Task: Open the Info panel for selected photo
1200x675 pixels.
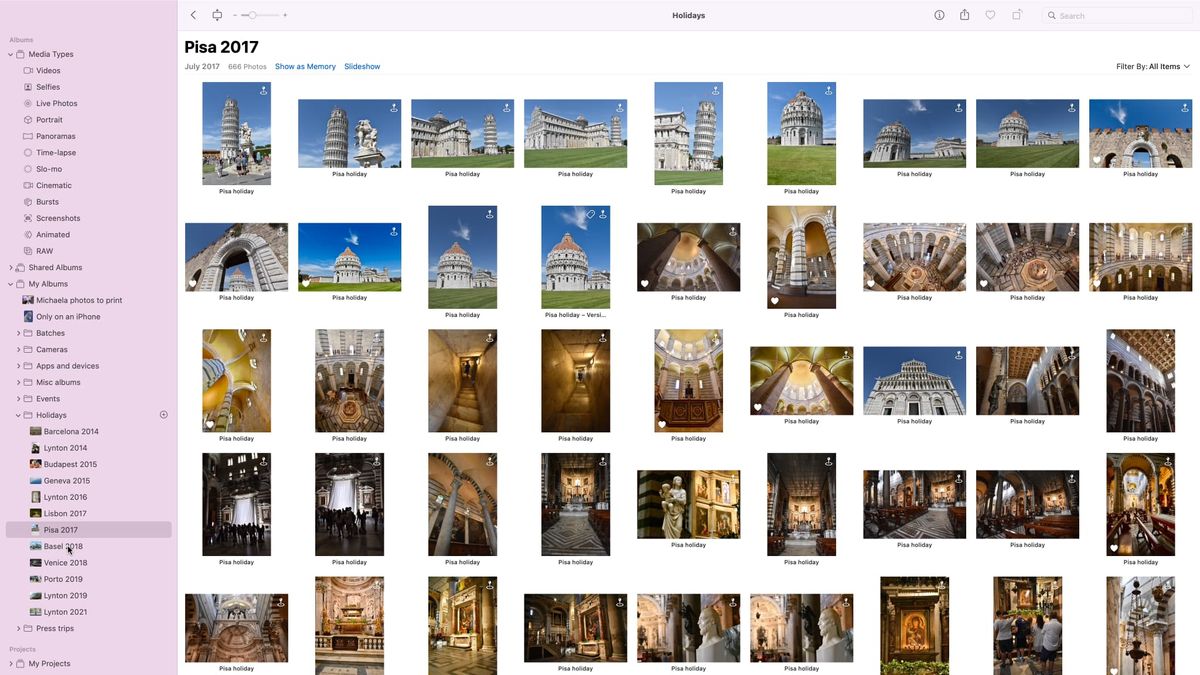Action: pyautogui.click(x=938, y=14)
